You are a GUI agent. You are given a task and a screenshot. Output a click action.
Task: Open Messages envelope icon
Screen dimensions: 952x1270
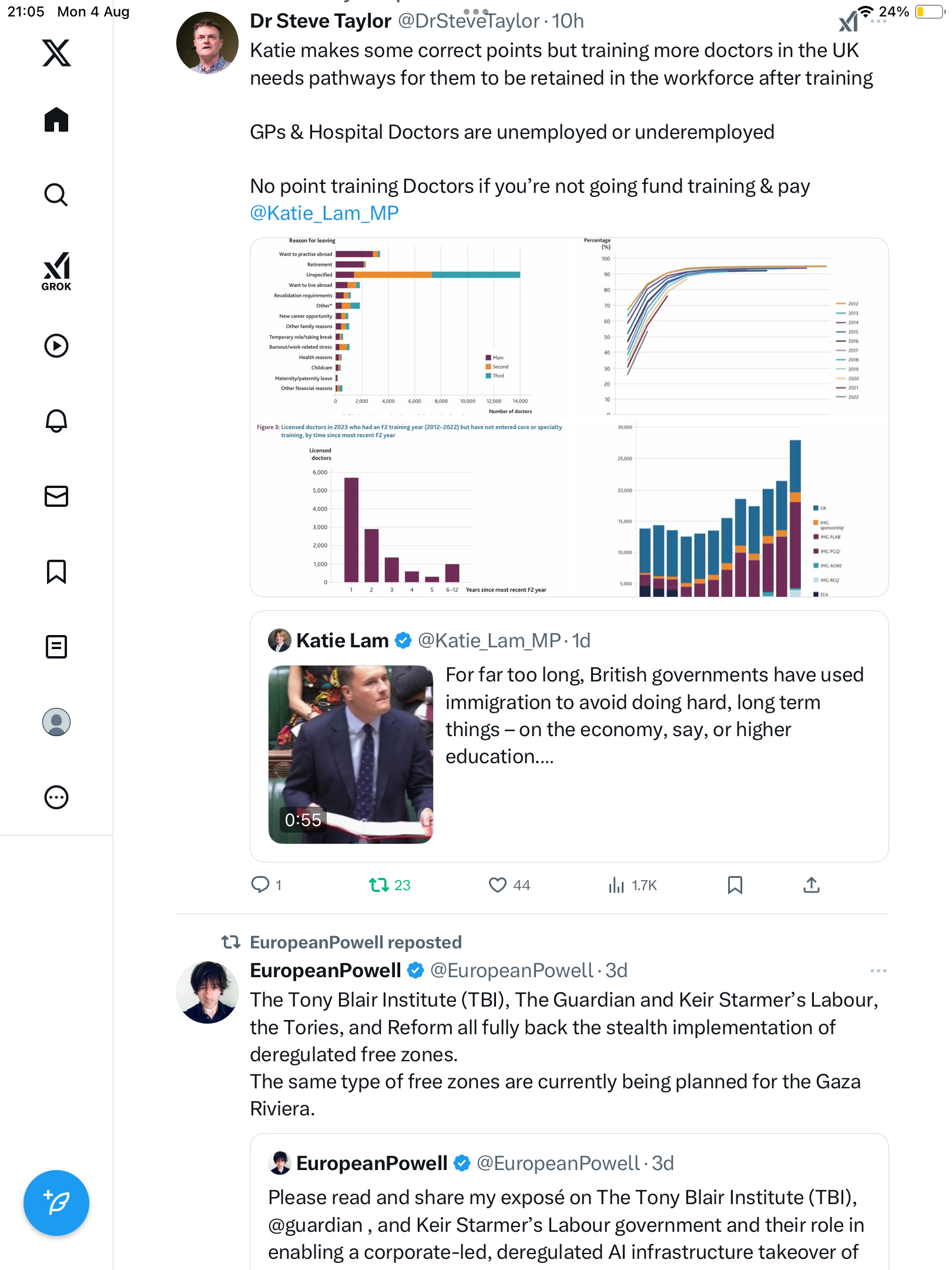pos(56,496)
